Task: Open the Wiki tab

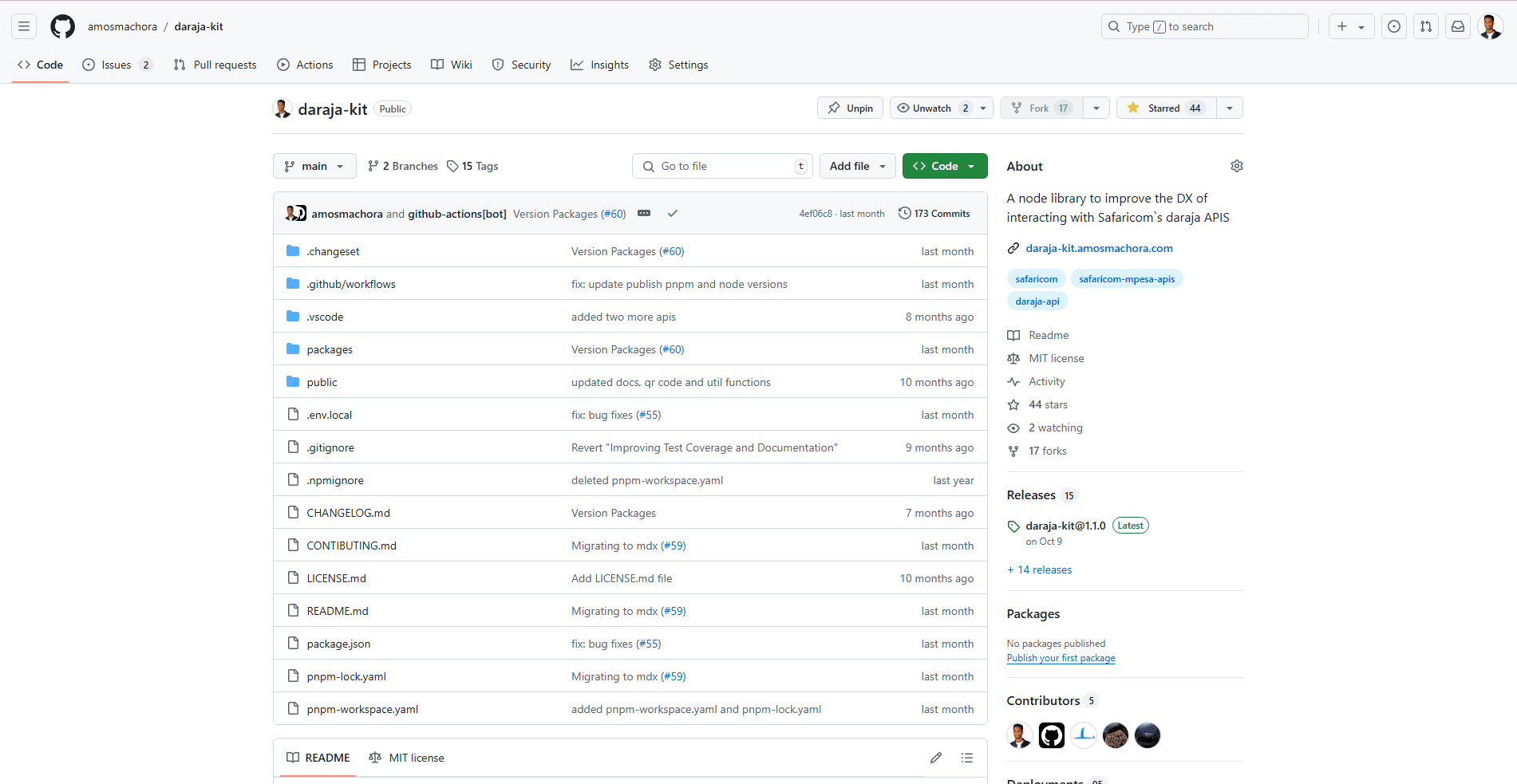Action: coord(452,65)
